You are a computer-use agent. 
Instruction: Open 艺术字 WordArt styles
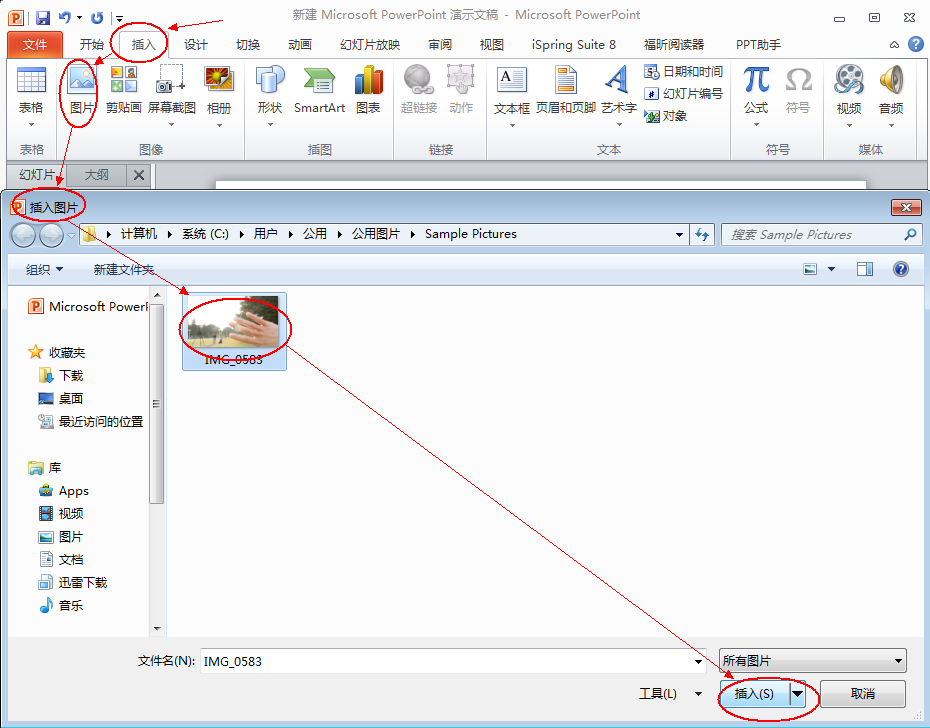point(619,97)
